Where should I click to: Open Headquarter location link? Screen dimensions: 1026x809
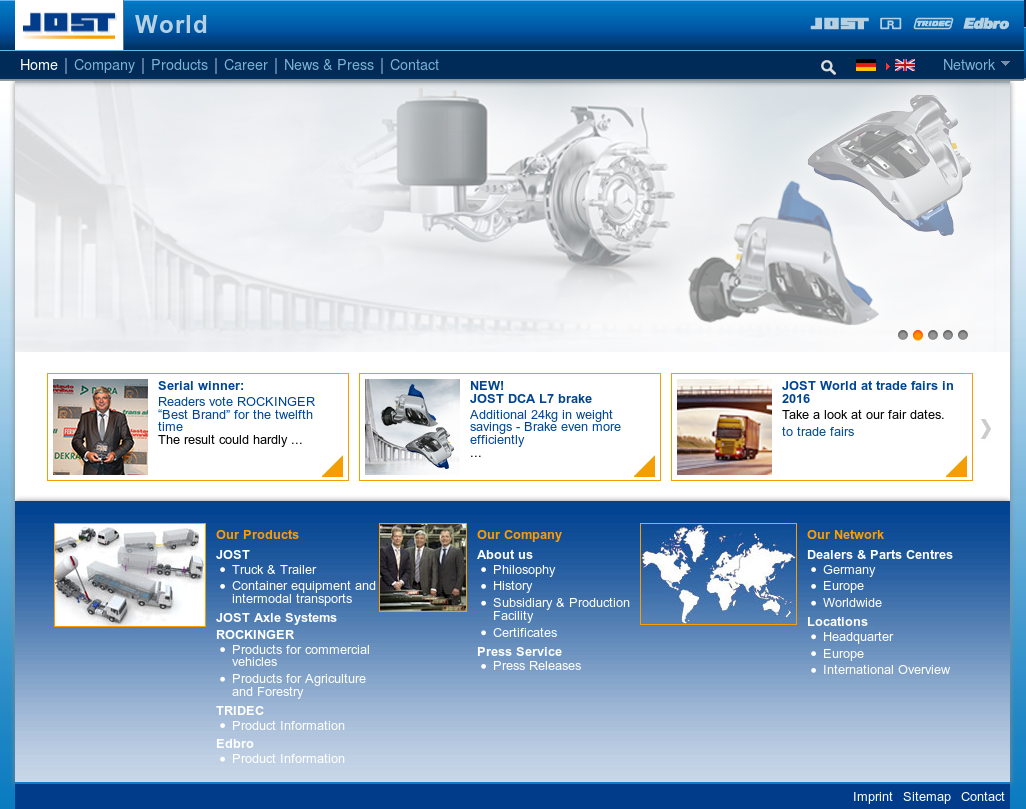(858, 637)
